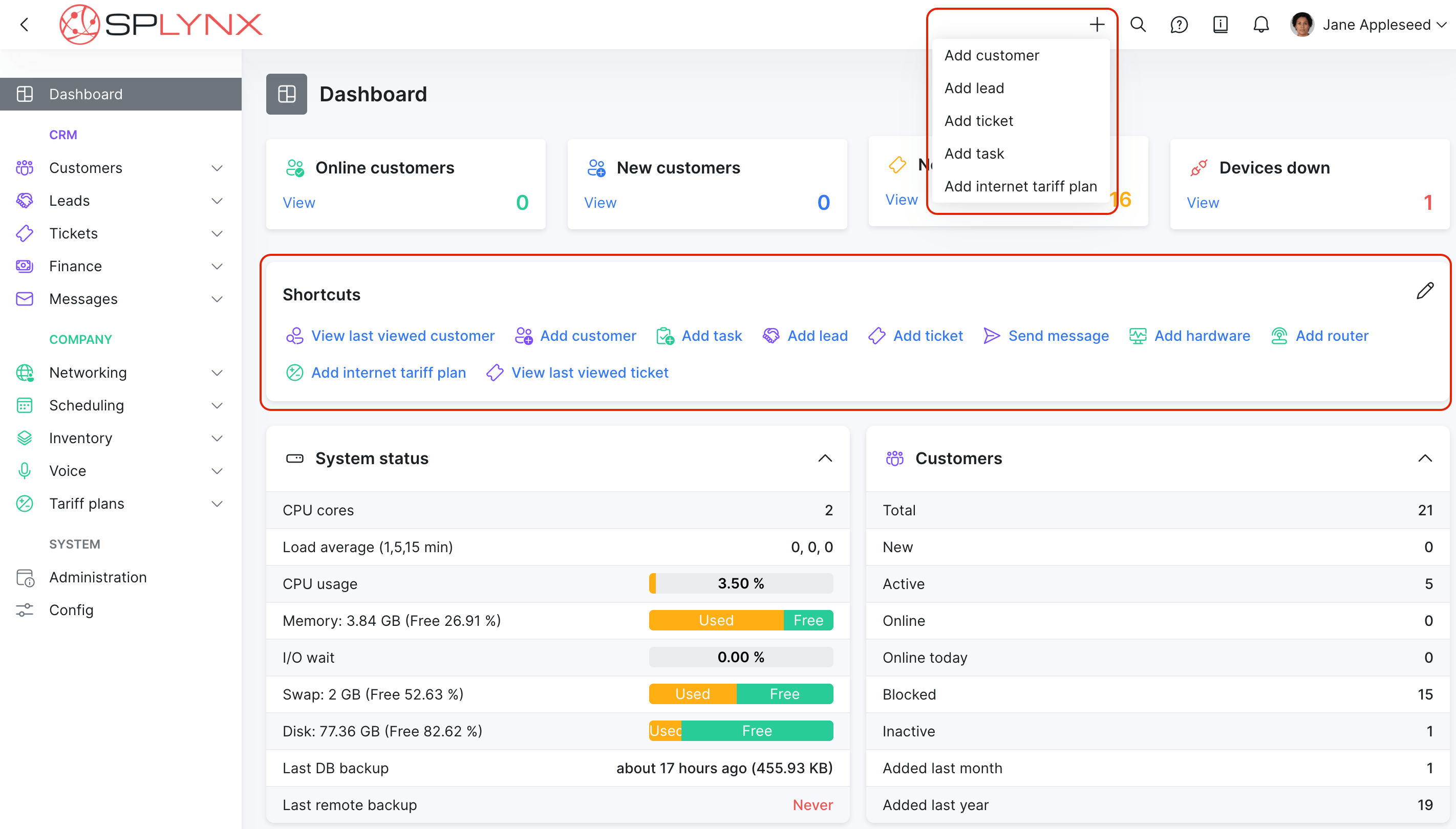Viewport: 1456px width, 829px height.
Task: Select Add ticket from the plus menu
Action: [979, 120]
